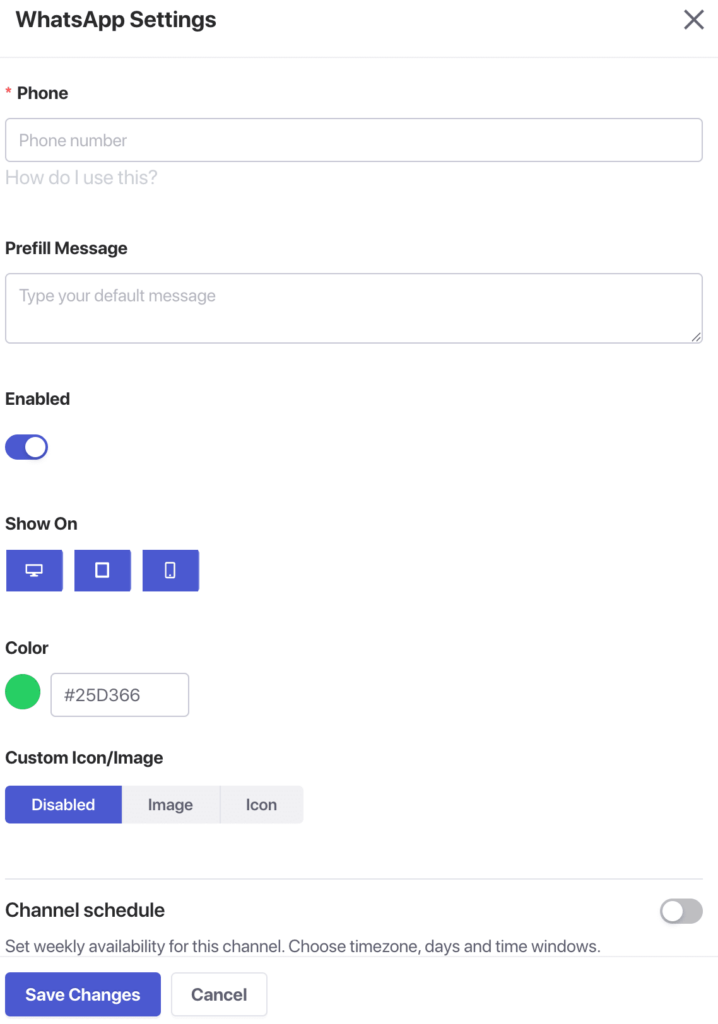Close the WhatsApp Settings panel

(693, 20)
